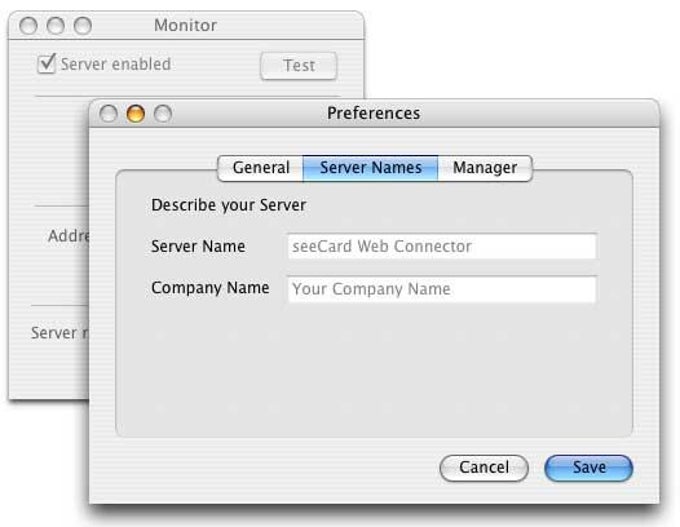Open the Manager tab
The height and width of the screenshot is (527, 680).
485,168
